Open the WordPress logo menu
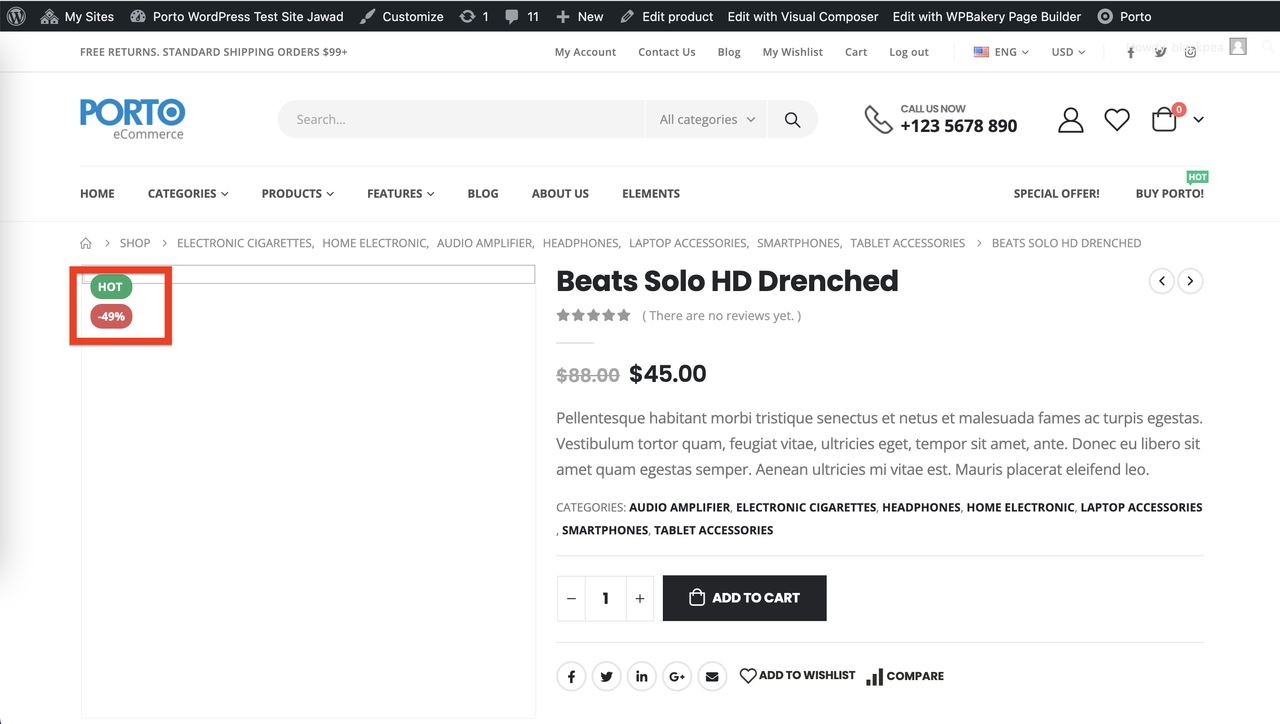Screen dimensions: 1280x724 coord(16,16)
